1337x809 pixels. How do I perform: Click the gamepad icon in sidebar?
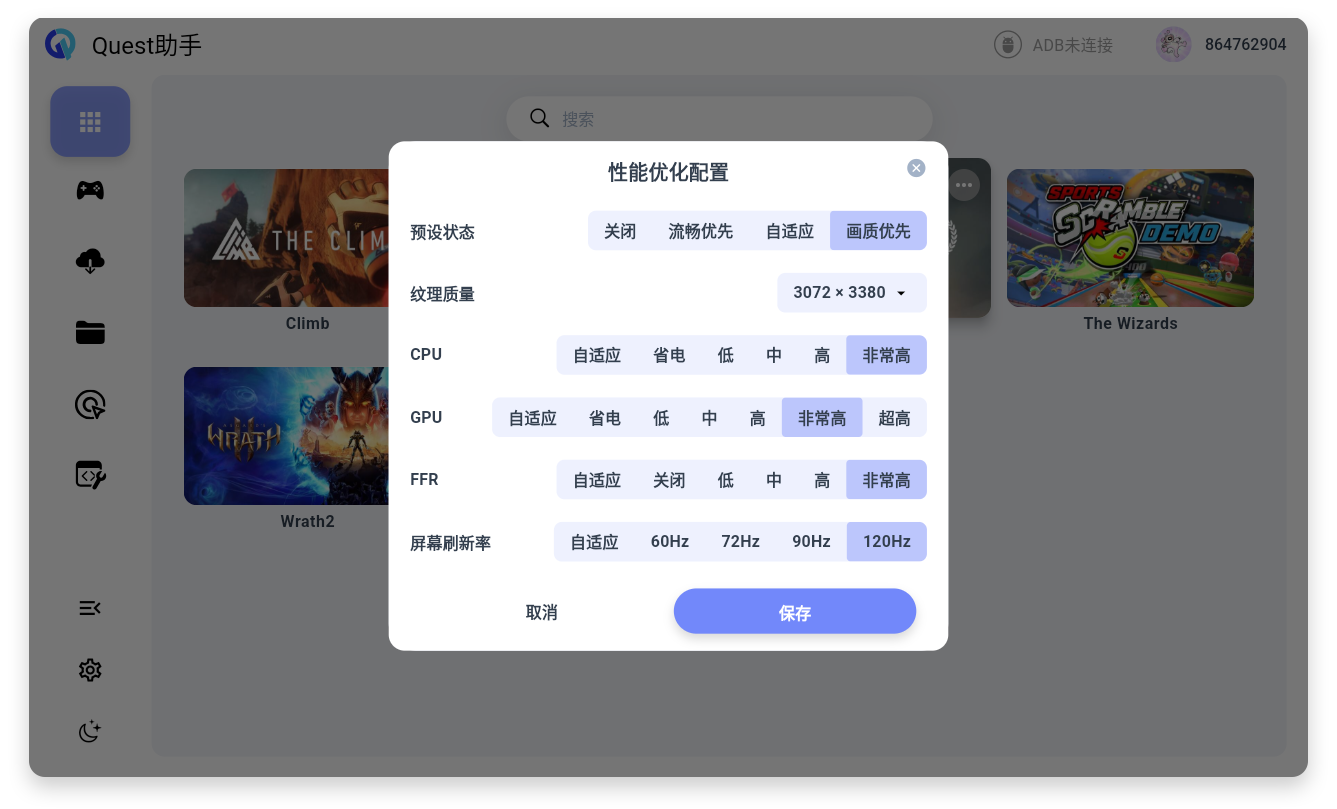coord(90,190)
